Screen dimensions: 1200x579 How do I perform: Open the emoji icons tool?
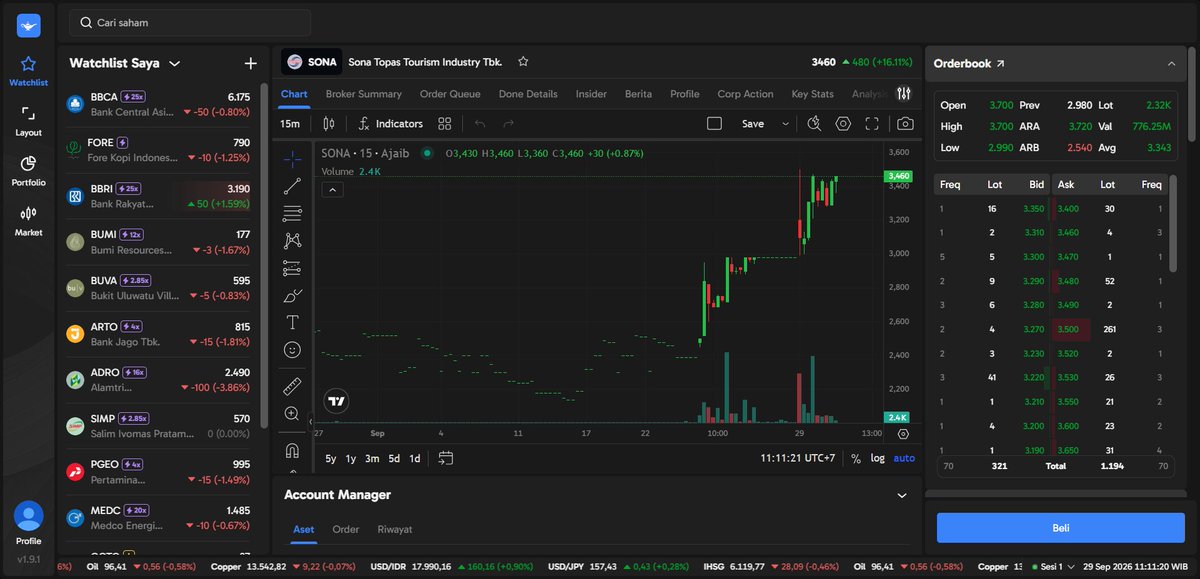(x=292, y=350)
